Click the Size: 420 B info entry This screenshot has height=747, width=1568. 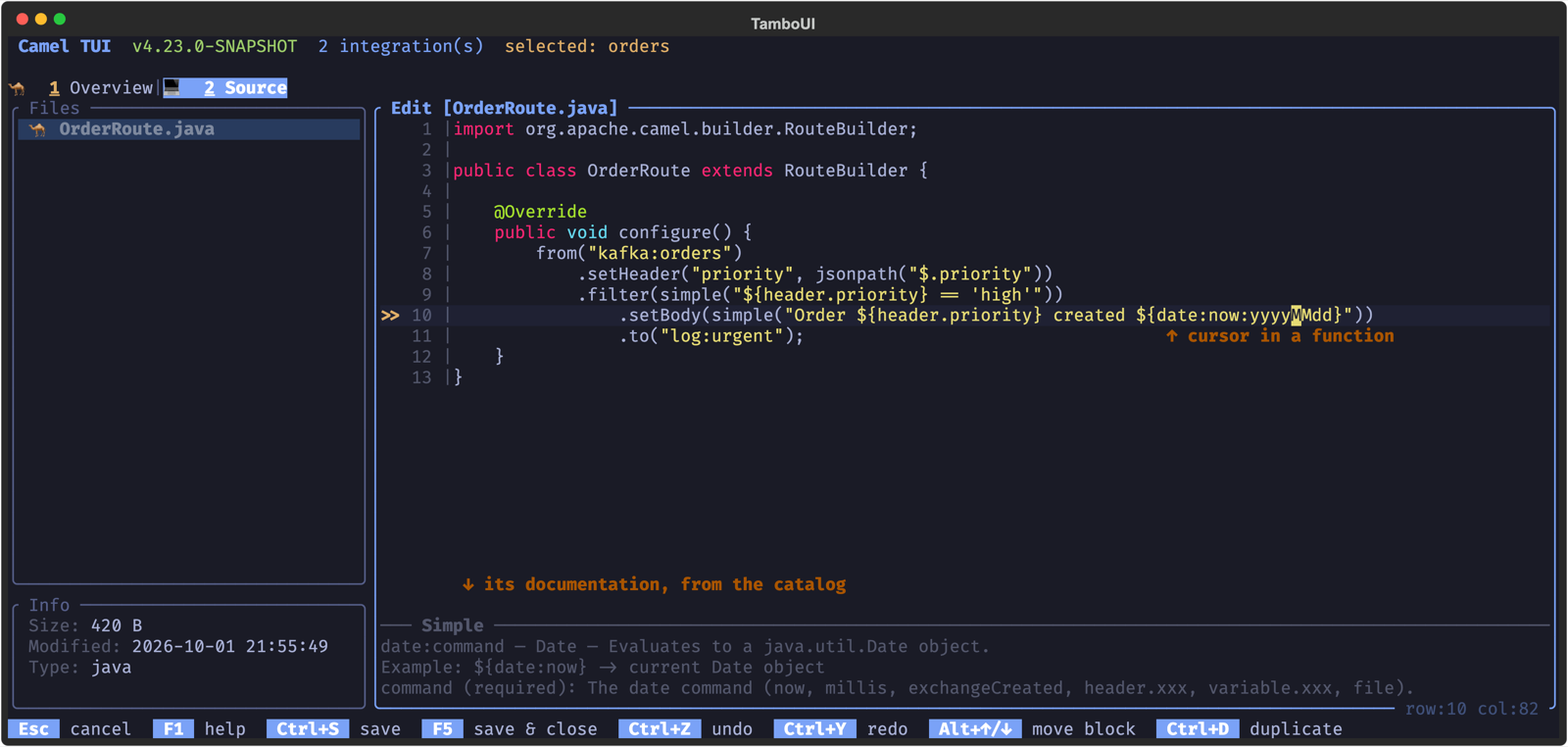point(85,625)
